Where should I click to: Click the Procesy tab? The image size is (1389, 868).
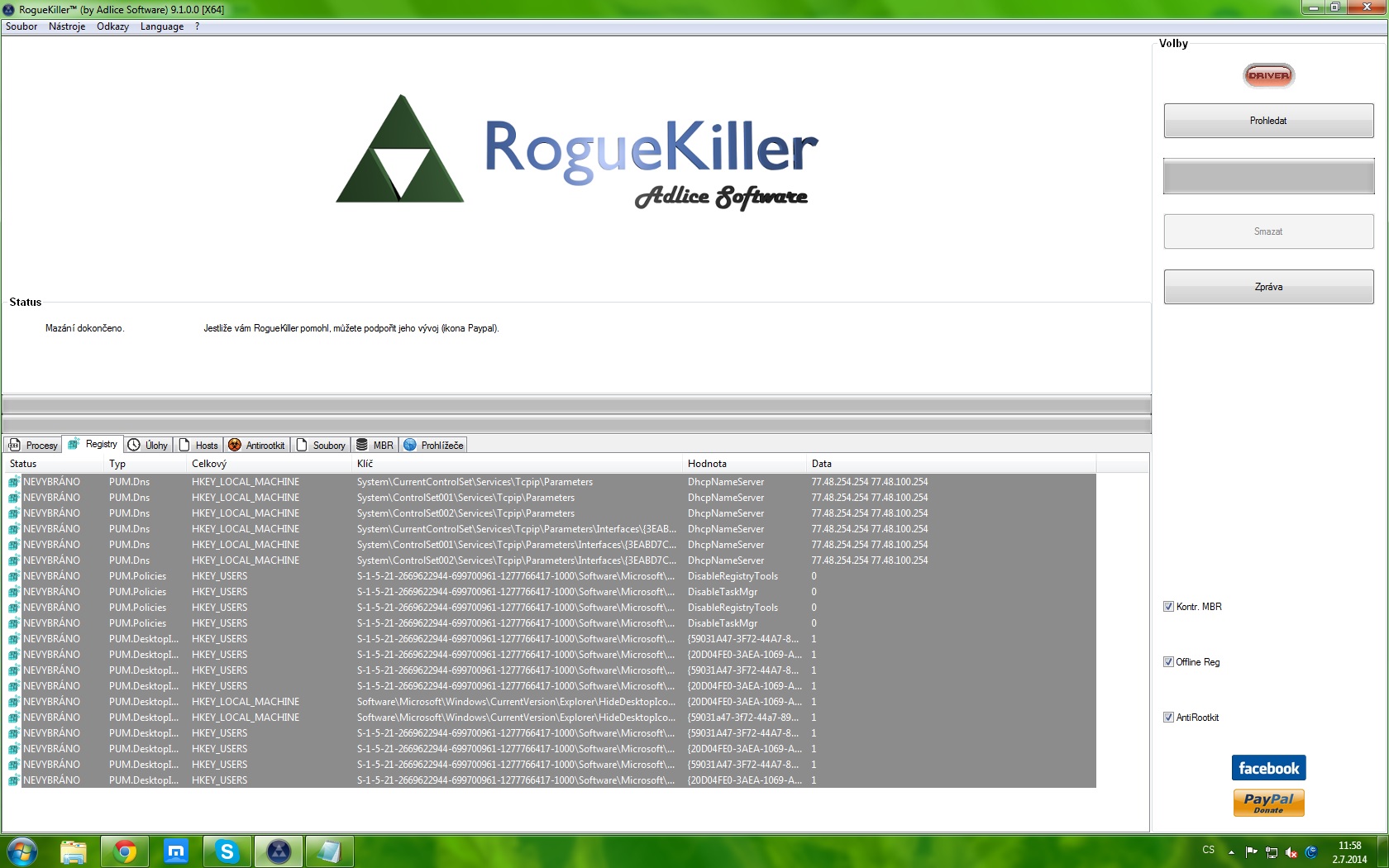click(33, 445)
